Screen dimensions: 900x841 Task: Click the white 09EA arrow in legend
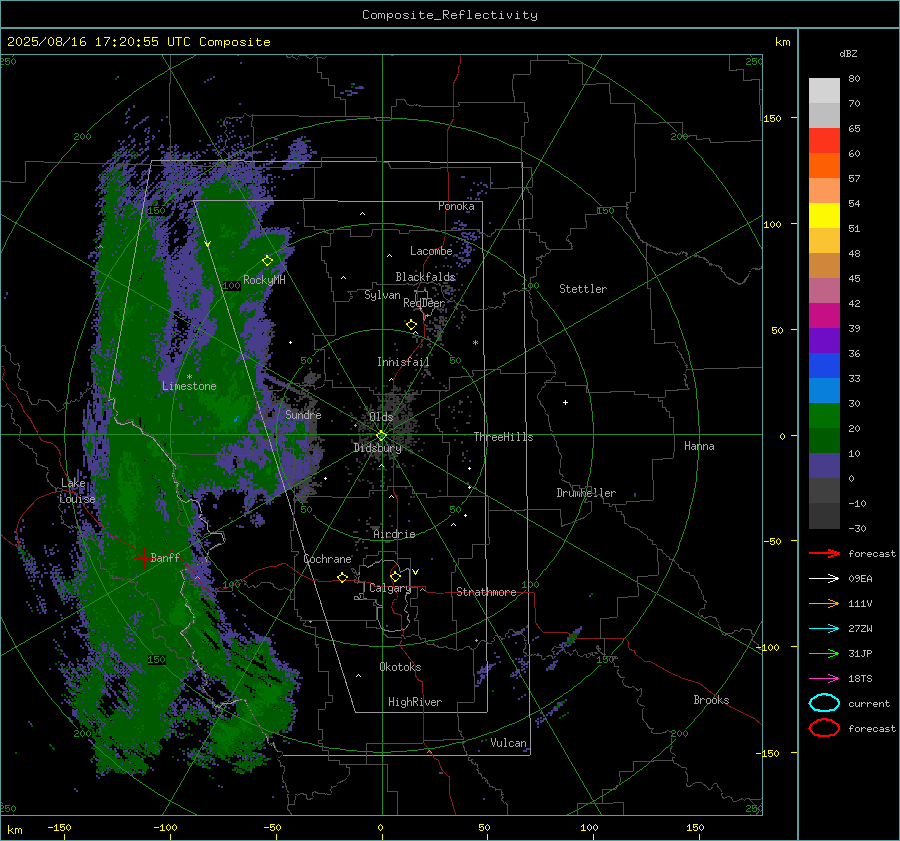coord(824,579)
